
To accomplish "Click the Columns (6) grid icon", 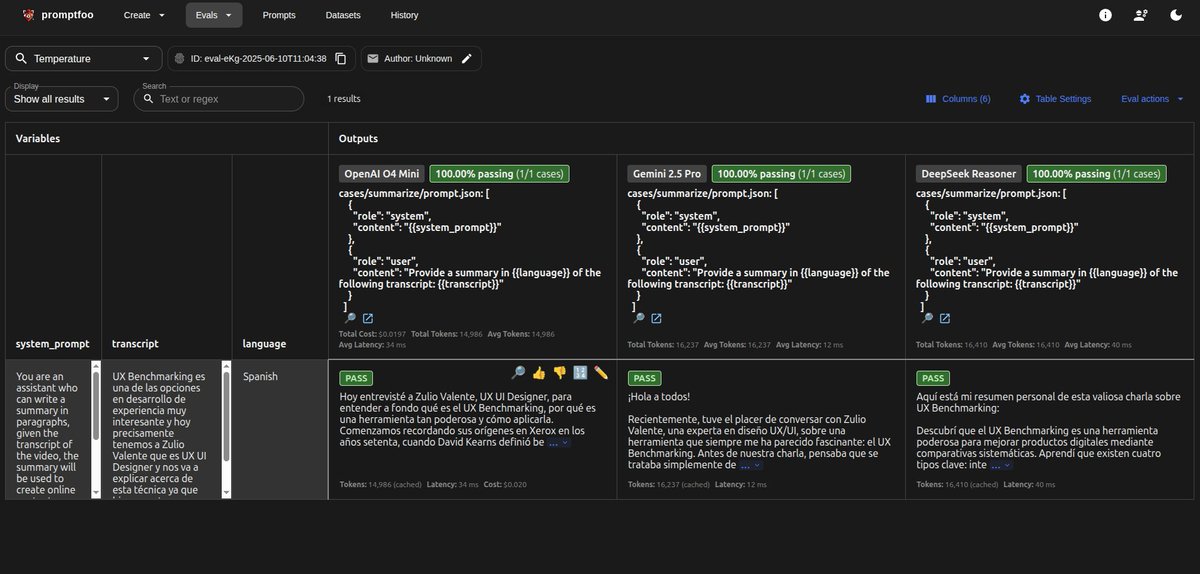I will click(931, 99).
